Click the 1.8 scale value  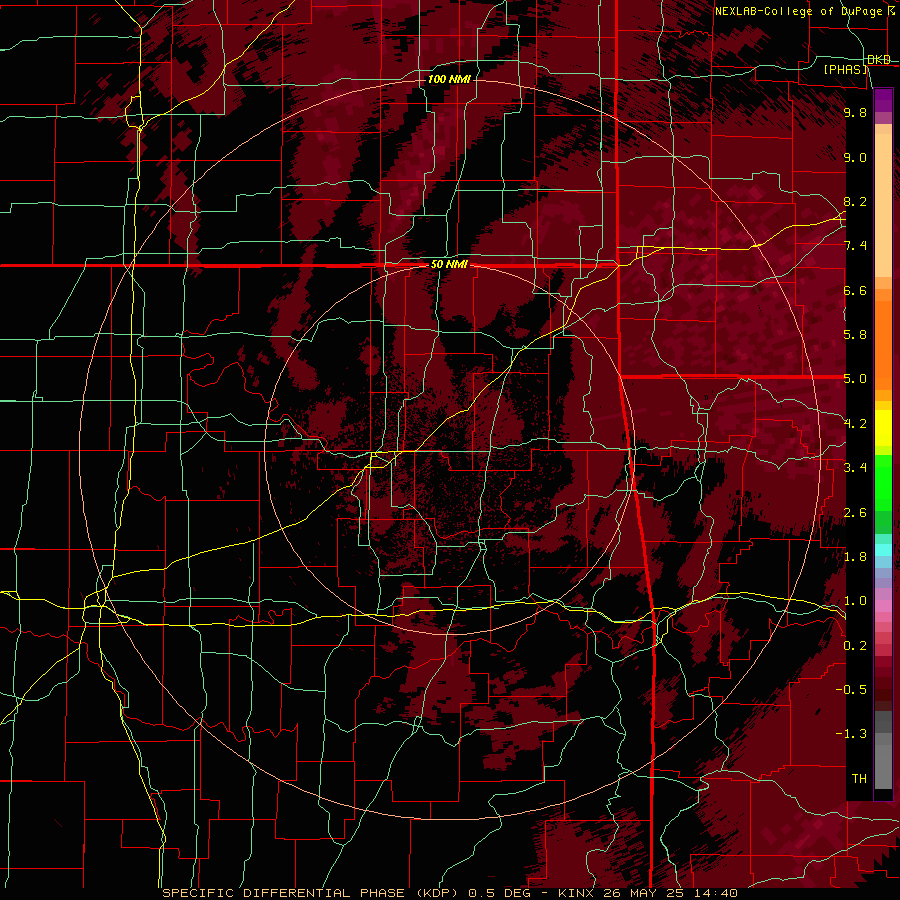pos(855,557)
